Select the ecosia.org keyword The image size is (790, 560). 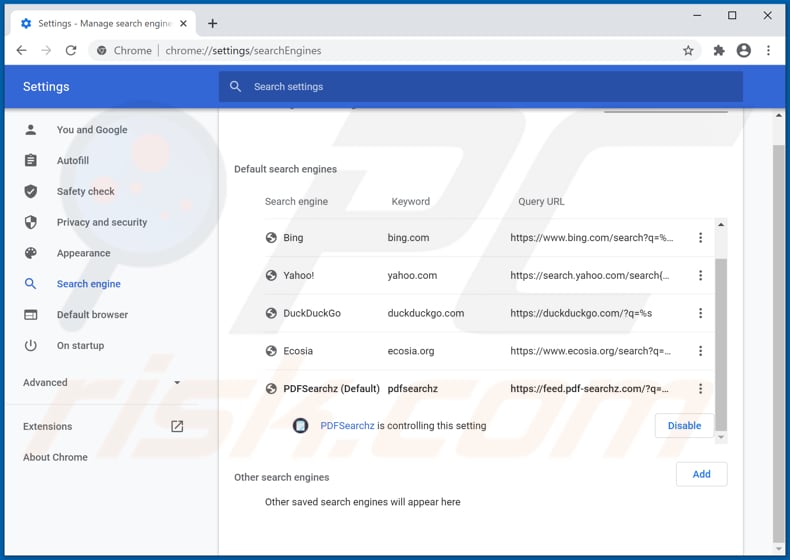coord(411,351)
